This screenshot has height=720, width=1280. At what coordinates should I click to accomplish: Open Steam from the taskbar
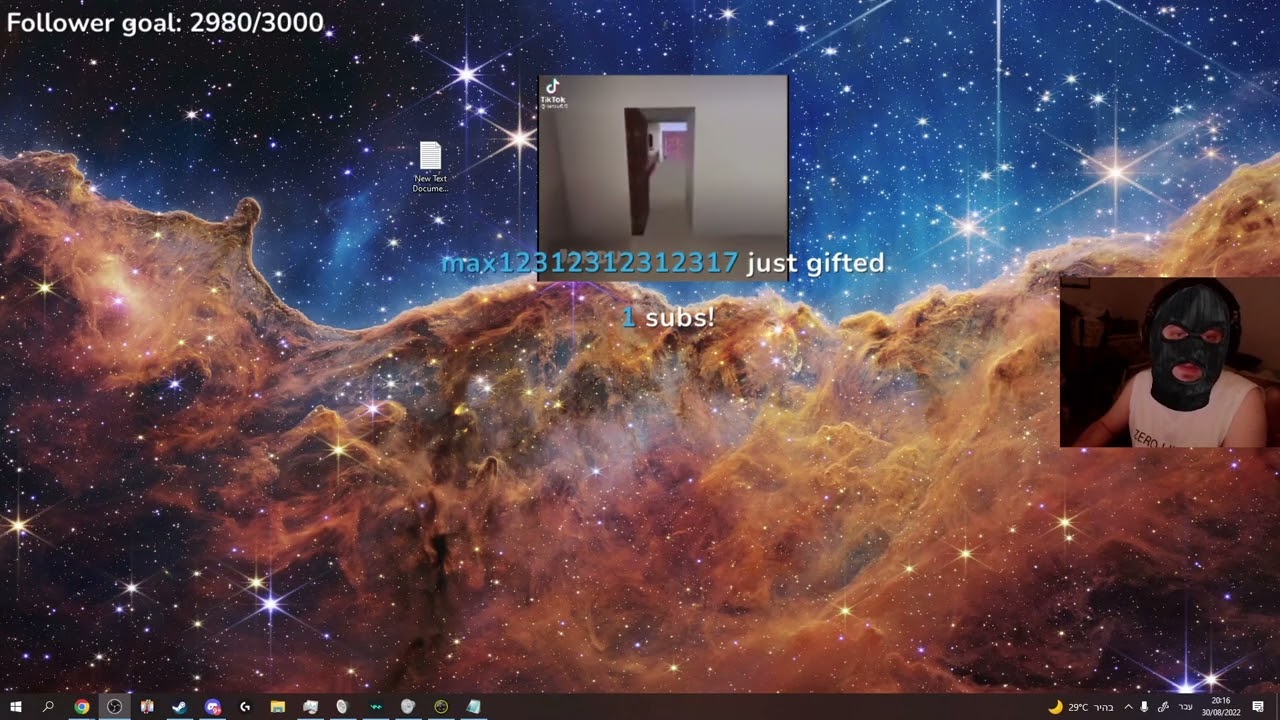(180, 707)
